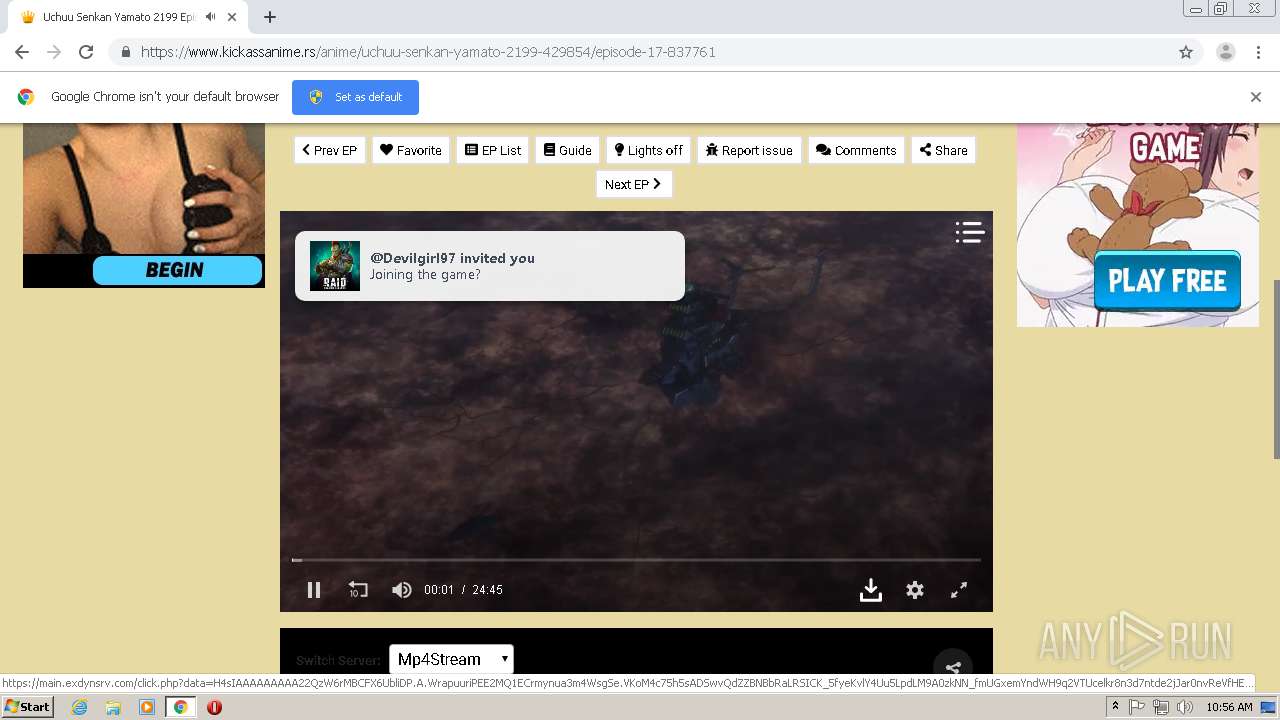Enter fullscreen video mode
This screenshot has width=1280, height=720.
[x=959, y=590]
